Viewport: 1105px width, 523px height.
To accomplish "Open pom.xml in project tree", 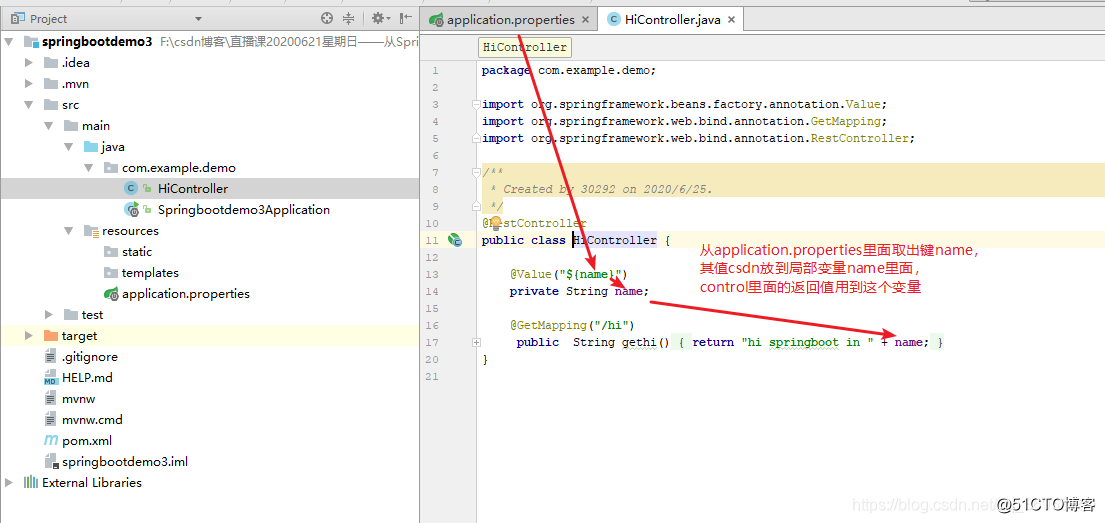I will pos(87,441).
